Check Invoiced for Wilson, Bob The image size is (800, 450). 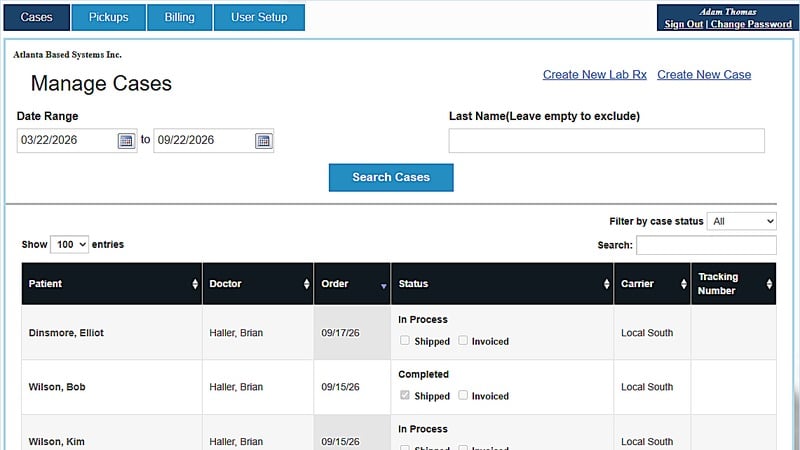(463, 395)
